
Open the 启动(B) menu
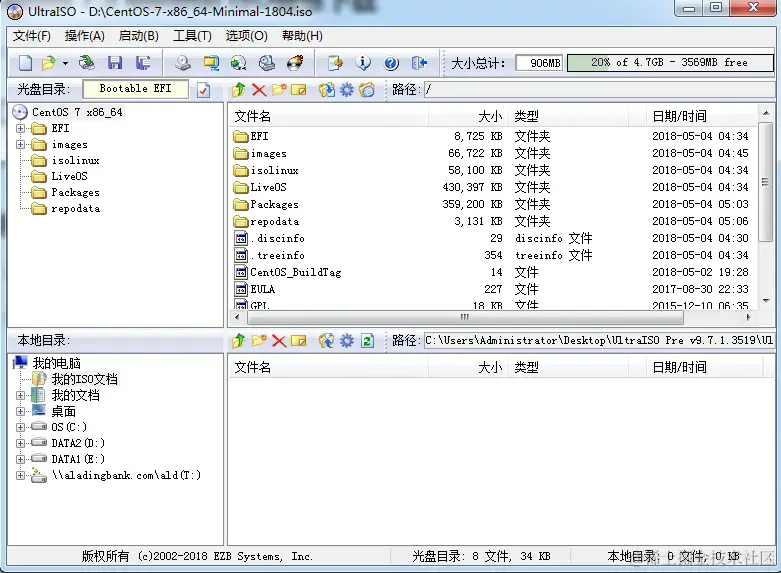pos(138,36)
